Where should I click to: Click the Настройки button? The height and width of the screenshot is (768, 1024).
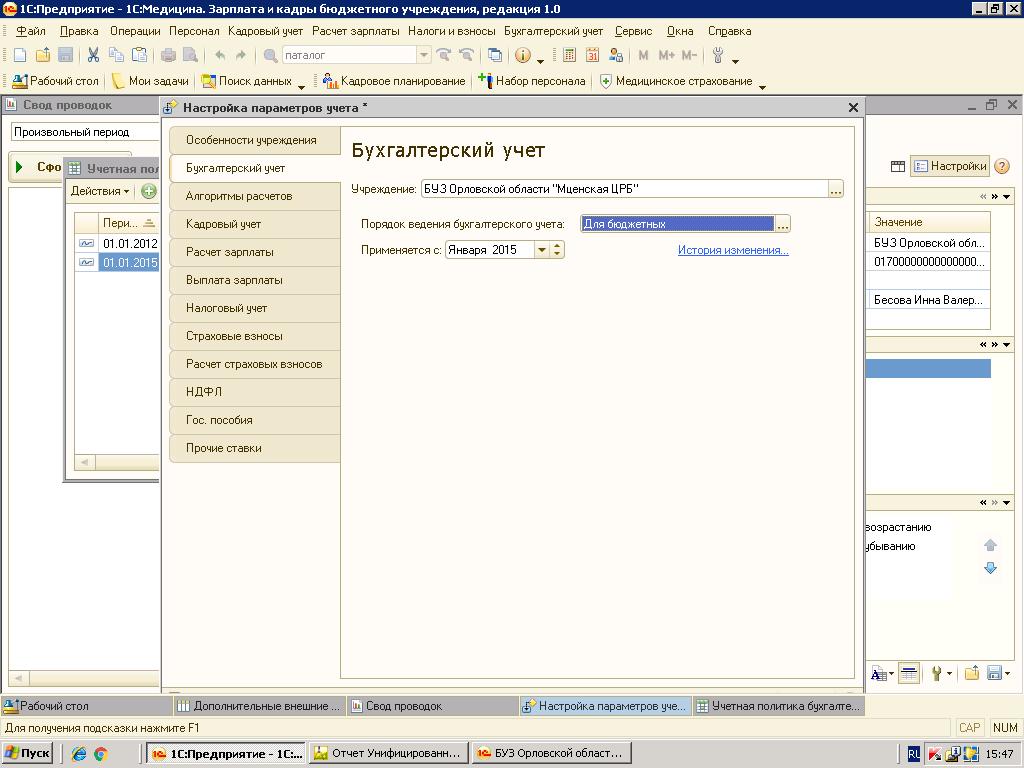click(950, 167)
